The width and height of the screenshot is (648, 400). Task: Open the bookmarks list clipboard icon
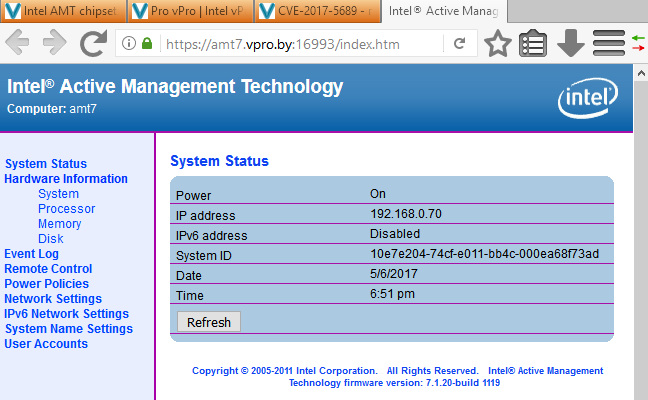pos(533,43)
